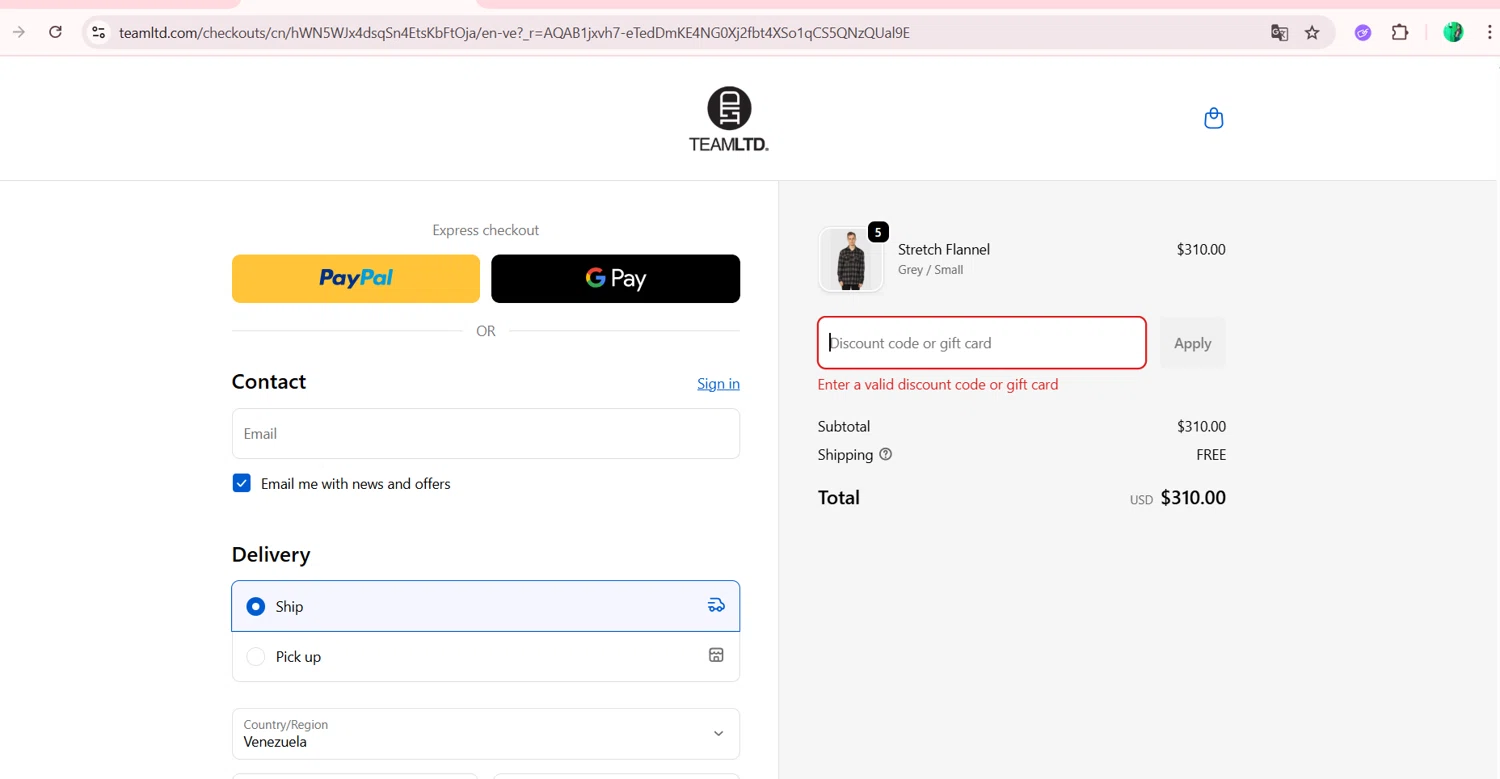Image resolution: width=1500 pixels, height=779 pixels.
Task: Toggle Email me with news and offers
Action: point(241,483)
